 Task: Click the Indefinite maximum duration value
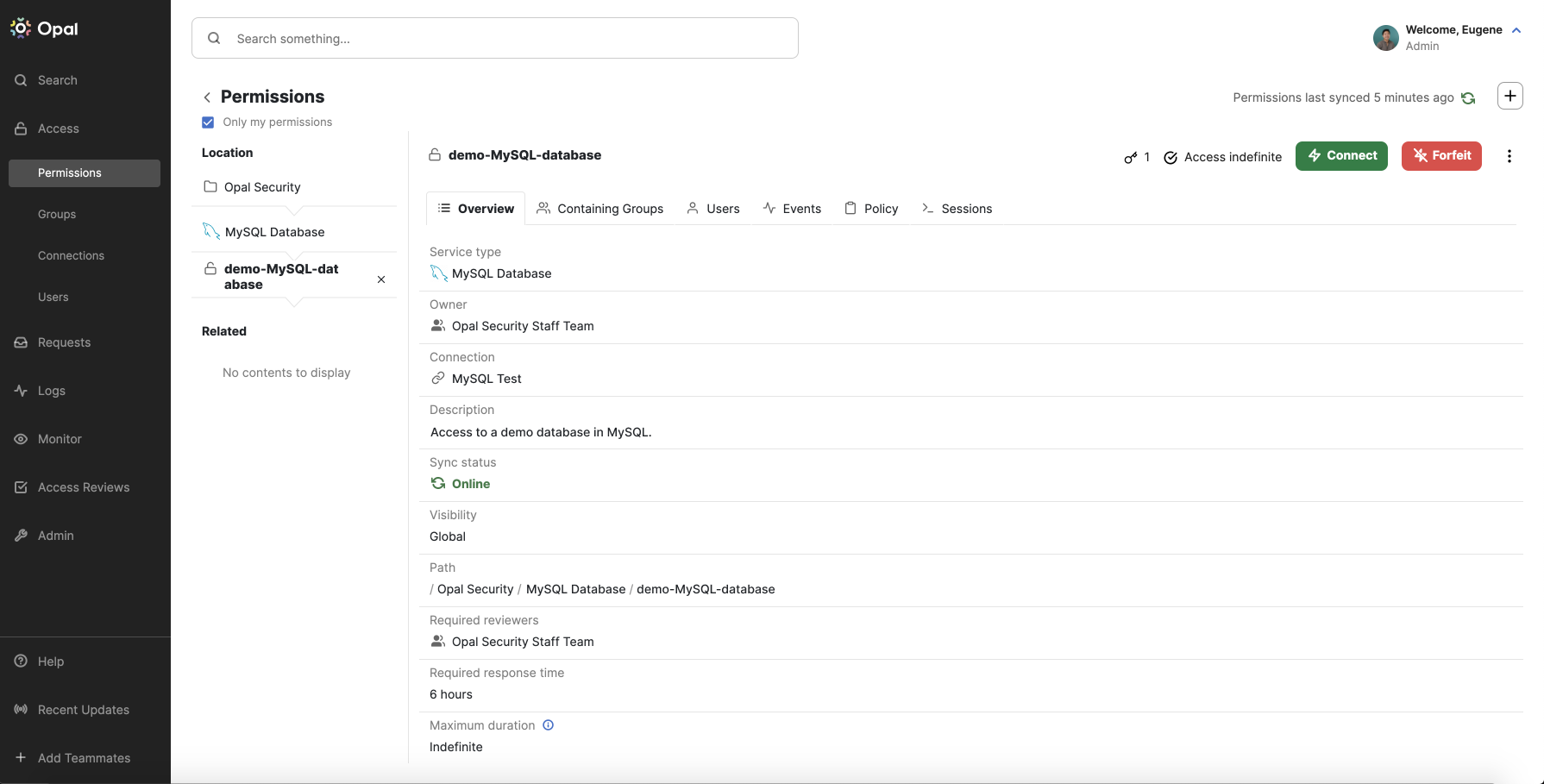[456, 747]
